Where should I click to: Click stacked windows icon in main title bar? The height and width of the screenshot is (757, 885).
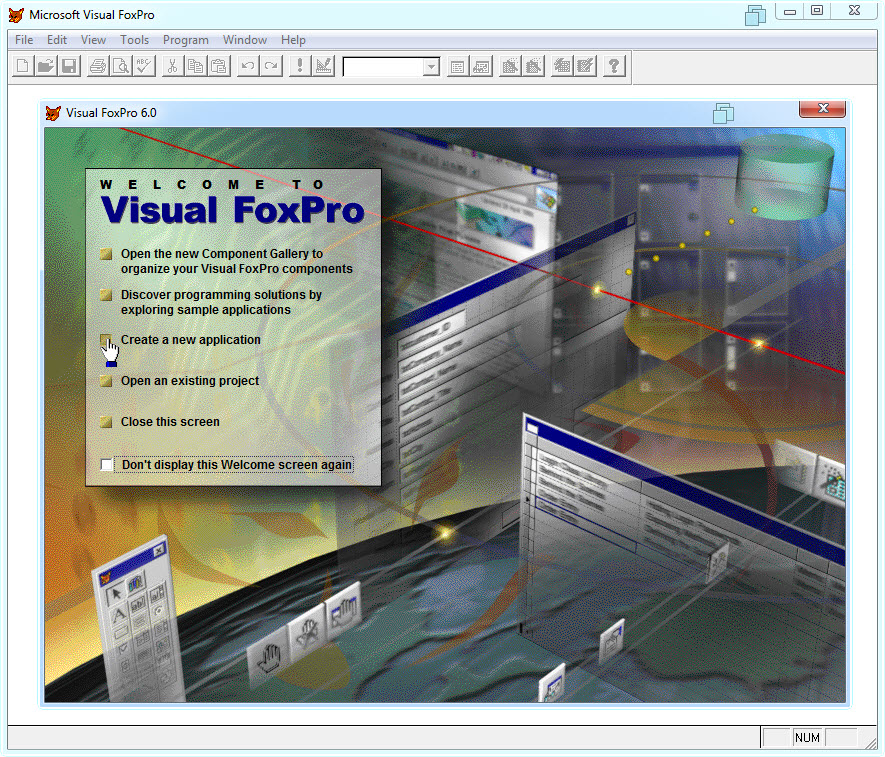[755, 15]
